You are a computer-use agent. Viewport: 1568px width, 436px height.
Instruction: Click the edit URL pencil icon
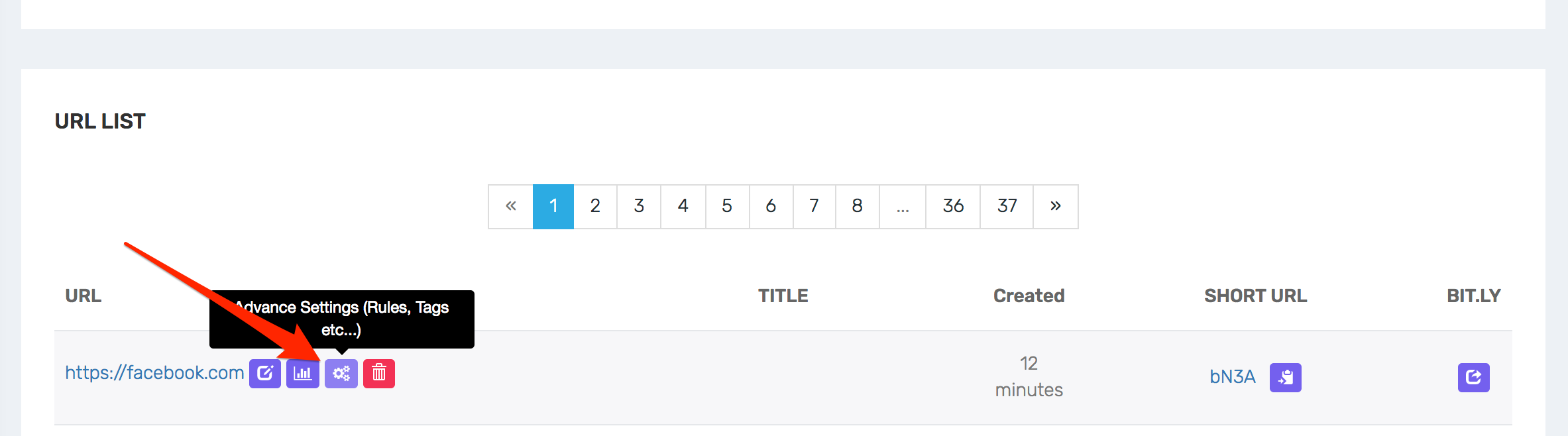265,374
